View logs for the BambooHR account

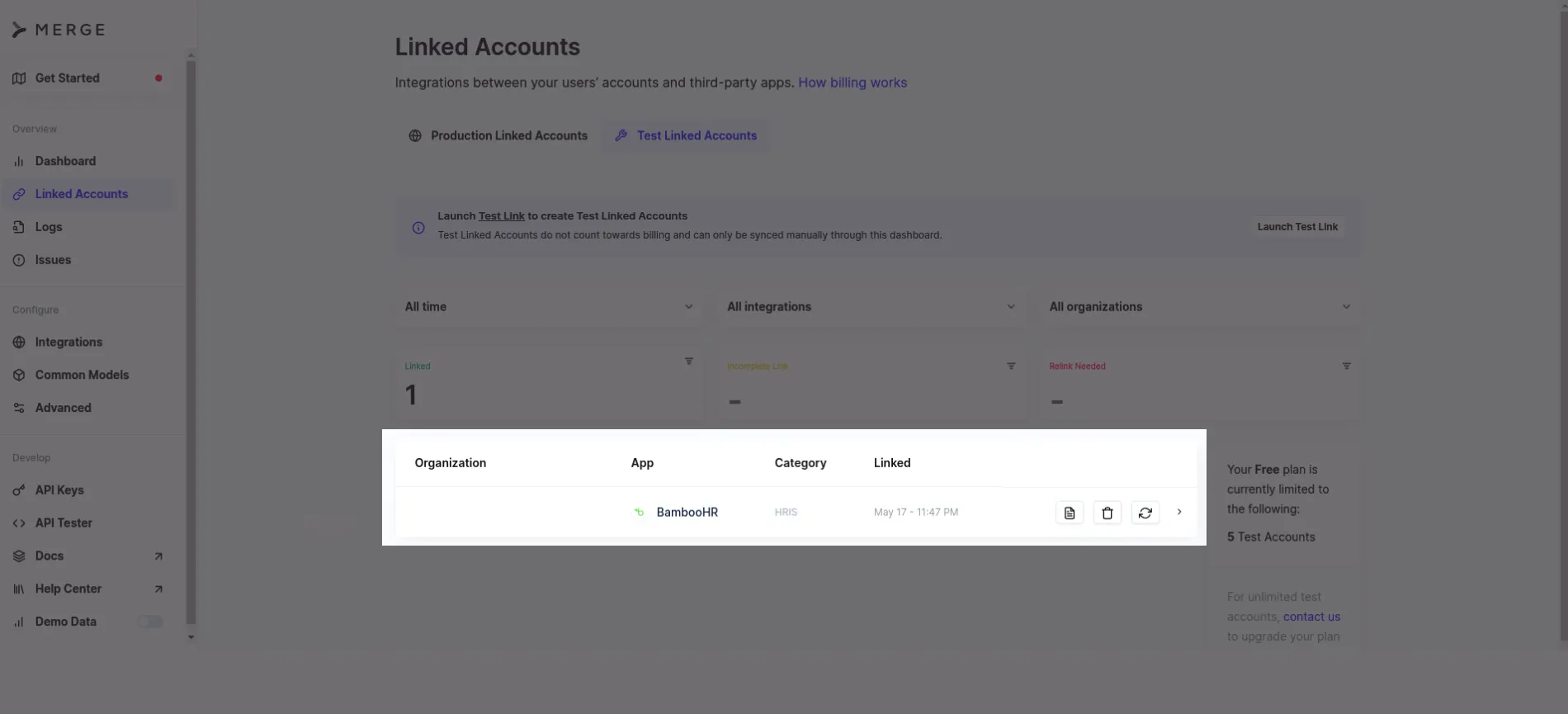pyautogui.click(x=1070, y=513)
